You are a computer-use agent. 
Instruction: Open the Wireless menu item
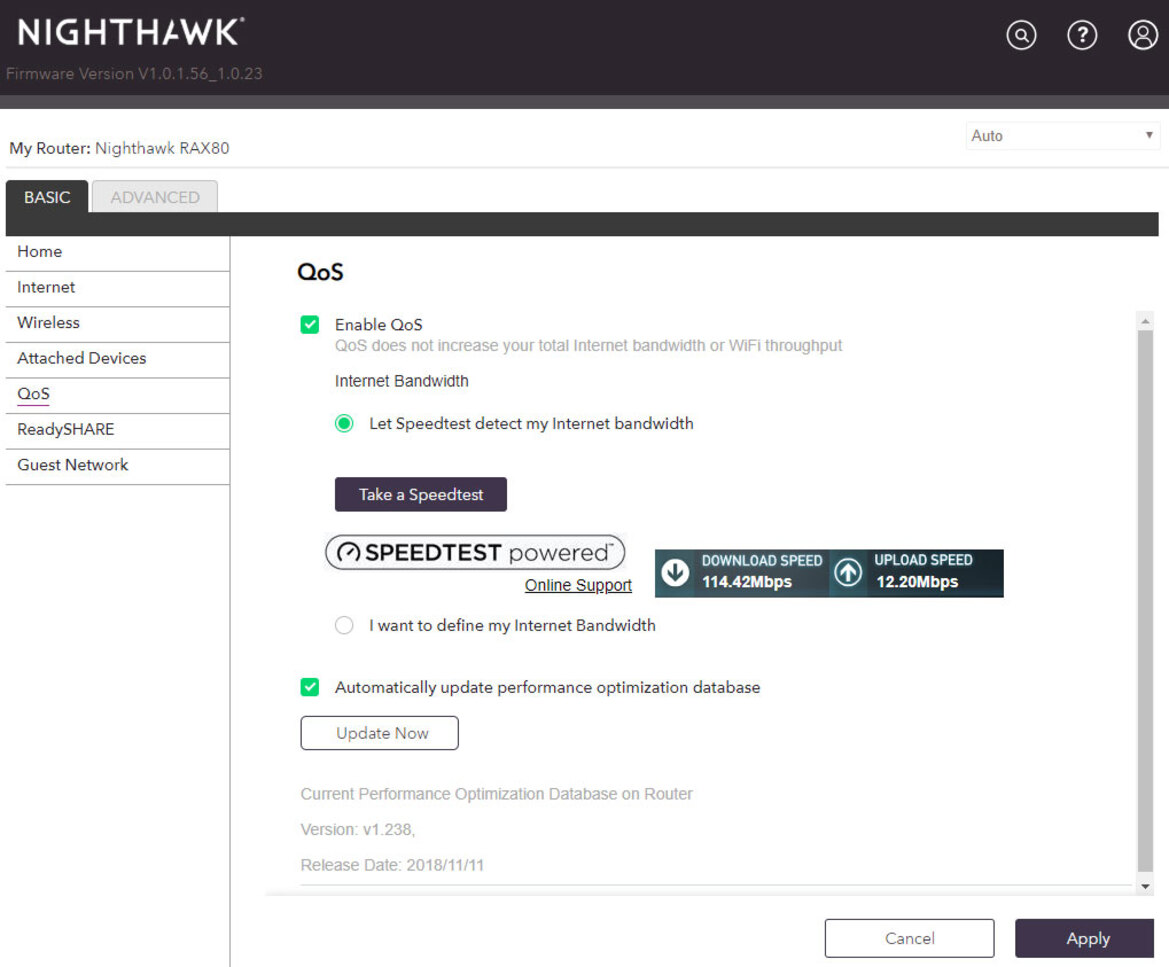(x=117, y=323)
